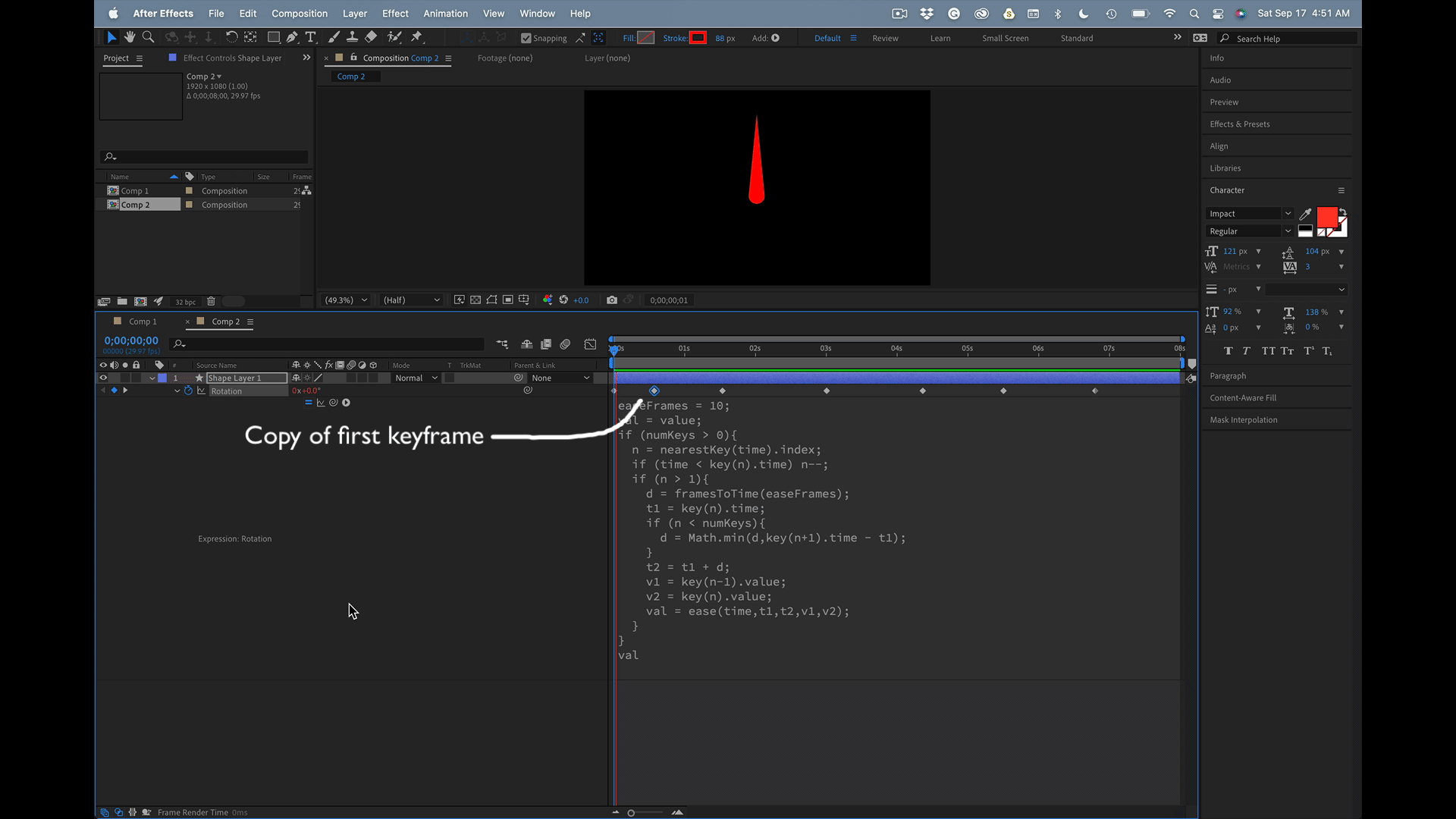1456x819 pixels.
Task: Click the red fill color swatch in Character panel
Action: (x=1327, y=218)
